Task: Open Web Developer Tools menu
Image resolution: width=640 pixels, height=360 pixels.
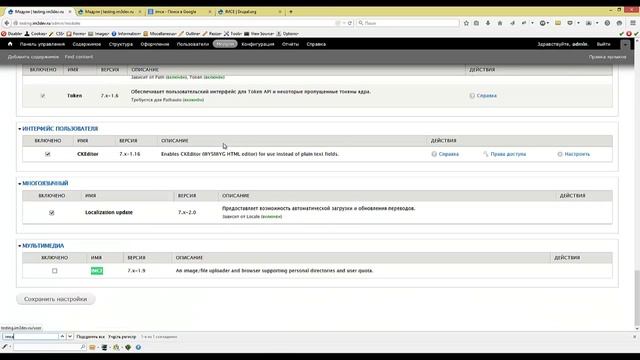Action: [233, 34]
